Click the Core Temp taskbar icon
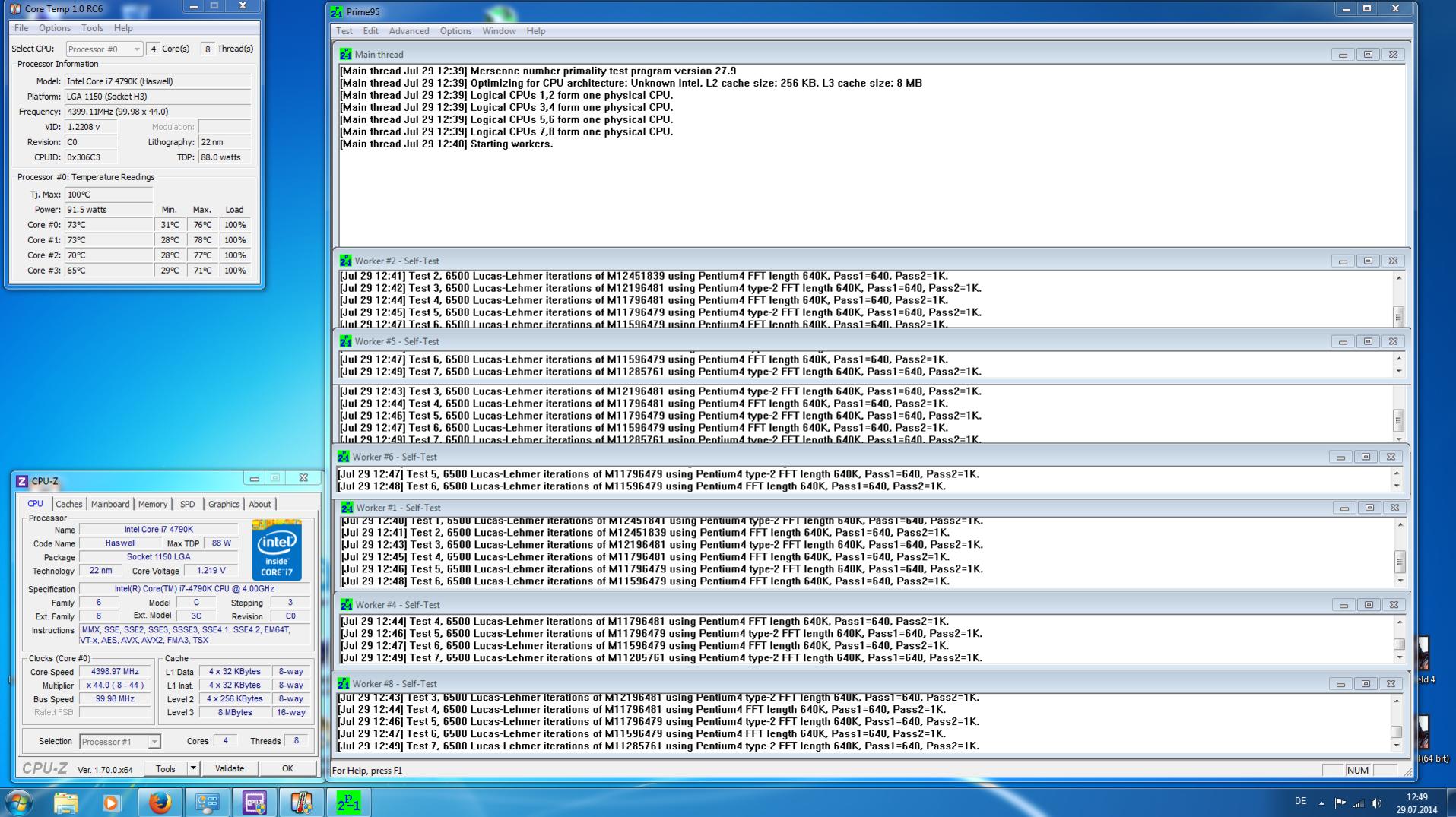1456x817 pixels. pyautogui.click(x=301, y=803)
